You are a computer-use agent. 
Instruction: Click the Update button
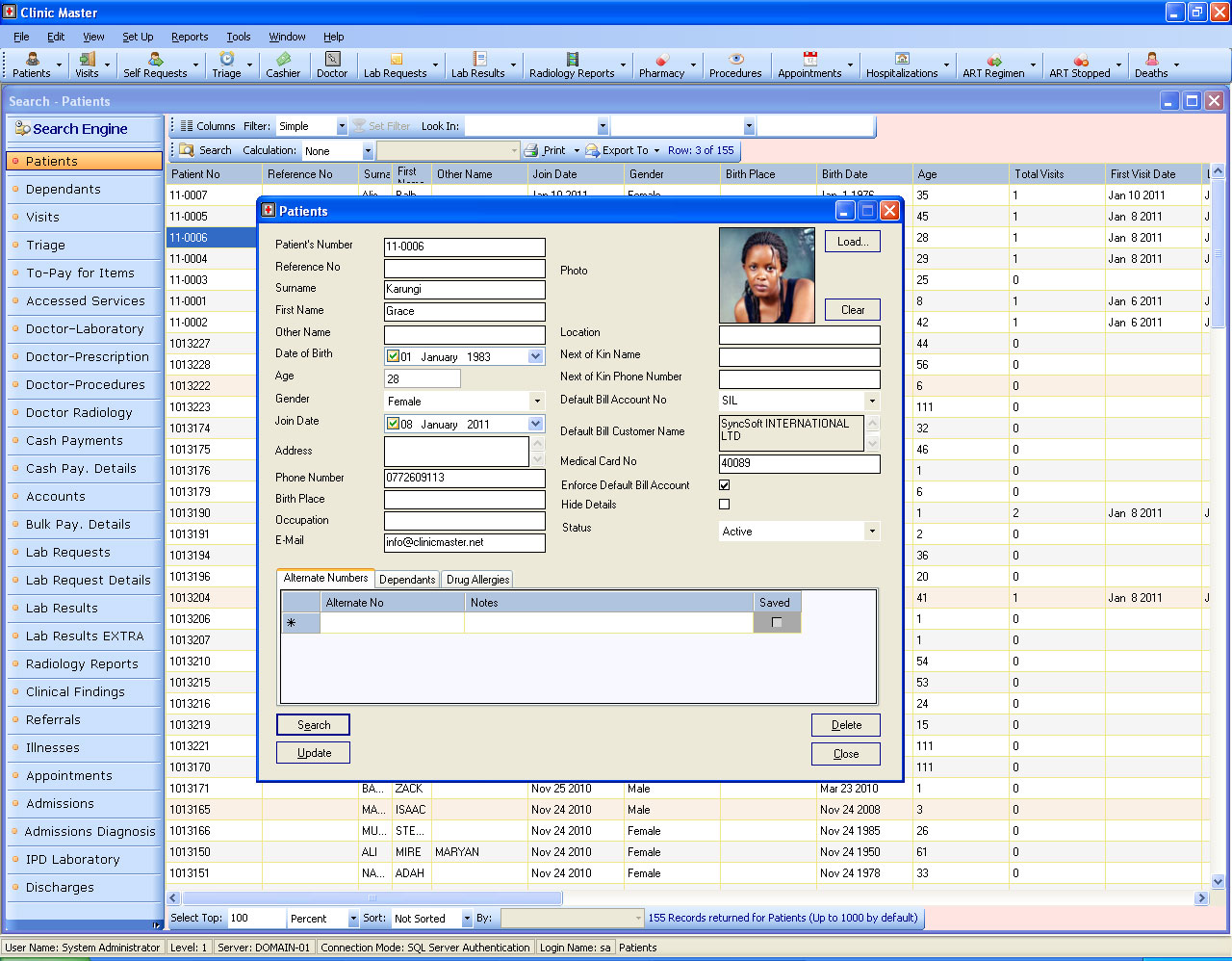coord(314,753)
